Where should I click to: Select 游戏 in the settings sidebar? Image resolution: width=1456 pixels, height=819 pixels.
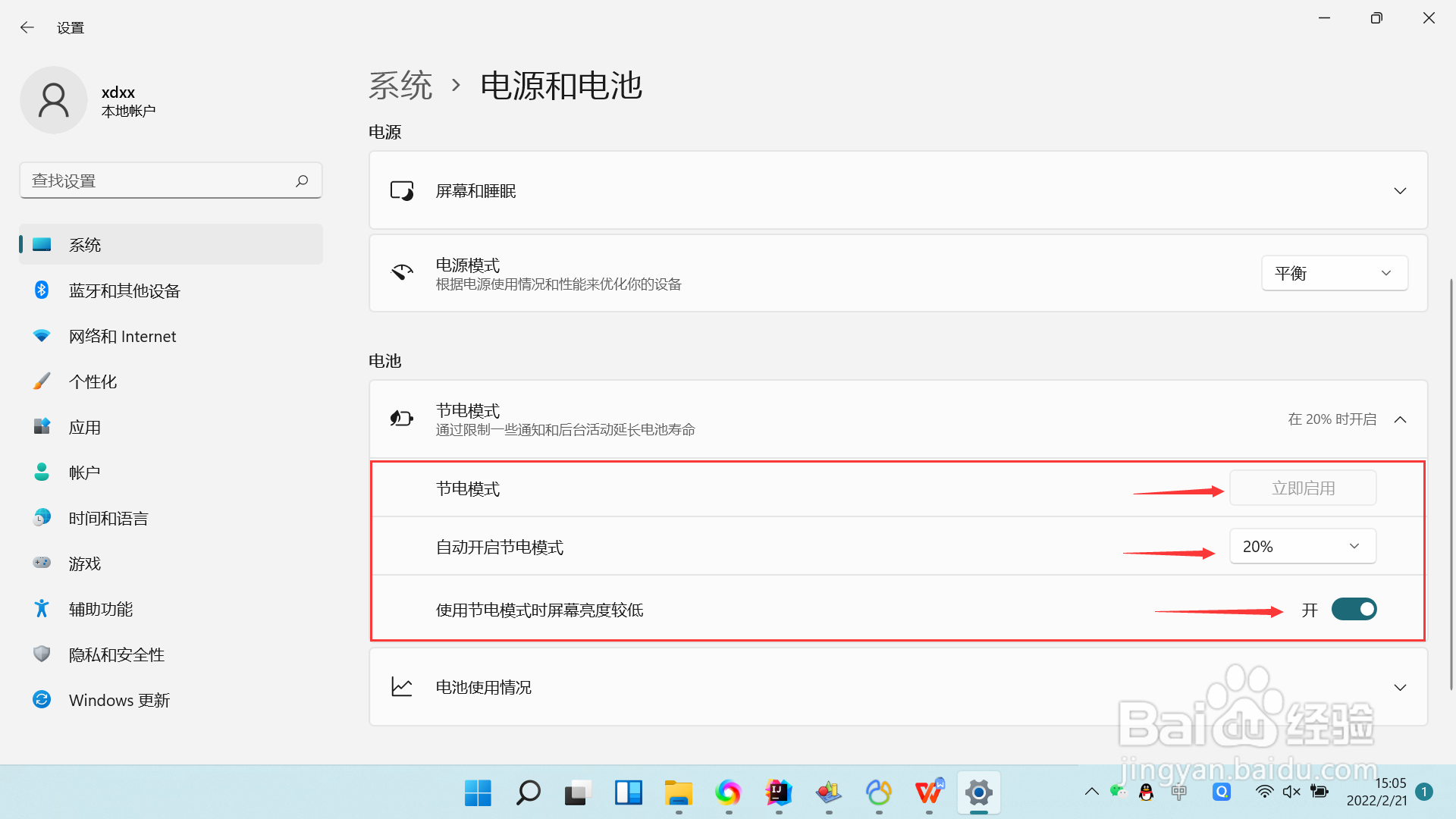click(85, 563)
